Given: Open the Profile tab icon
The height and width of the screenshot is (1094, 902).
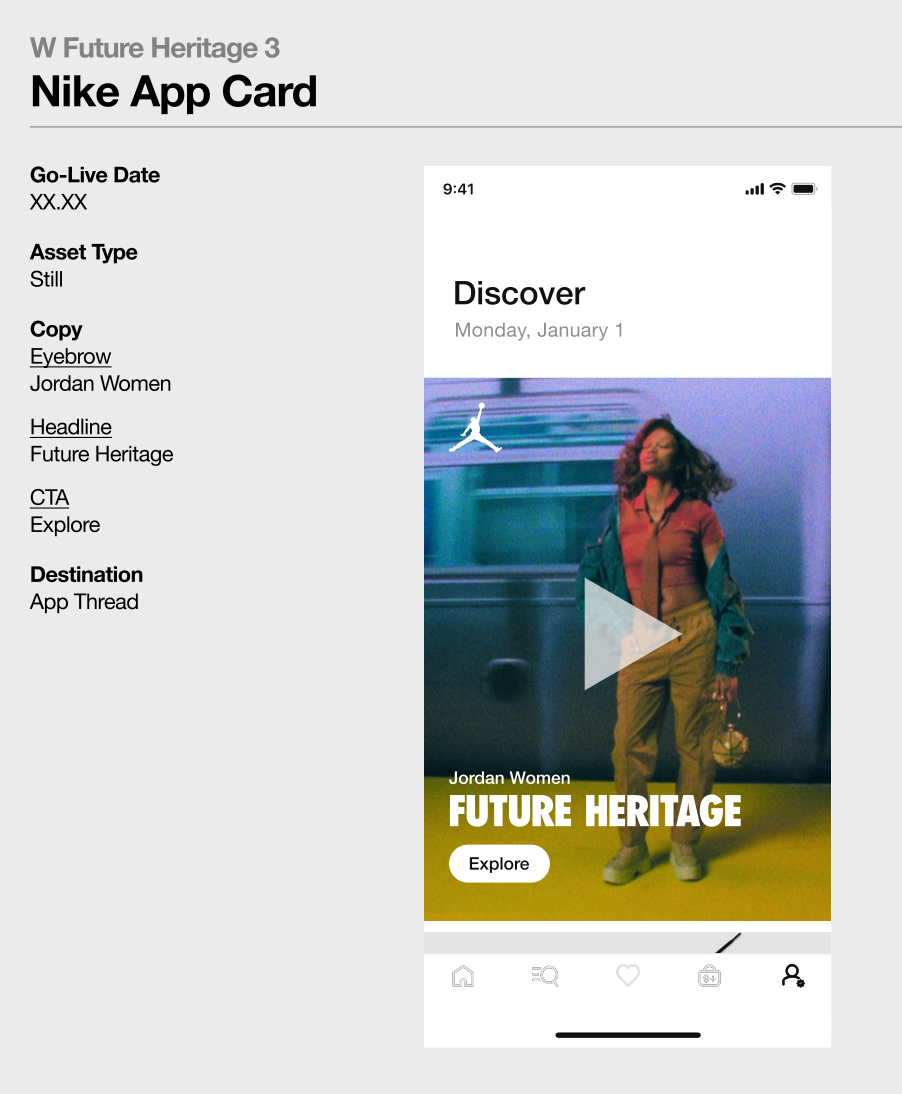Looking at the screenshot, I should (x=792, y=975).
